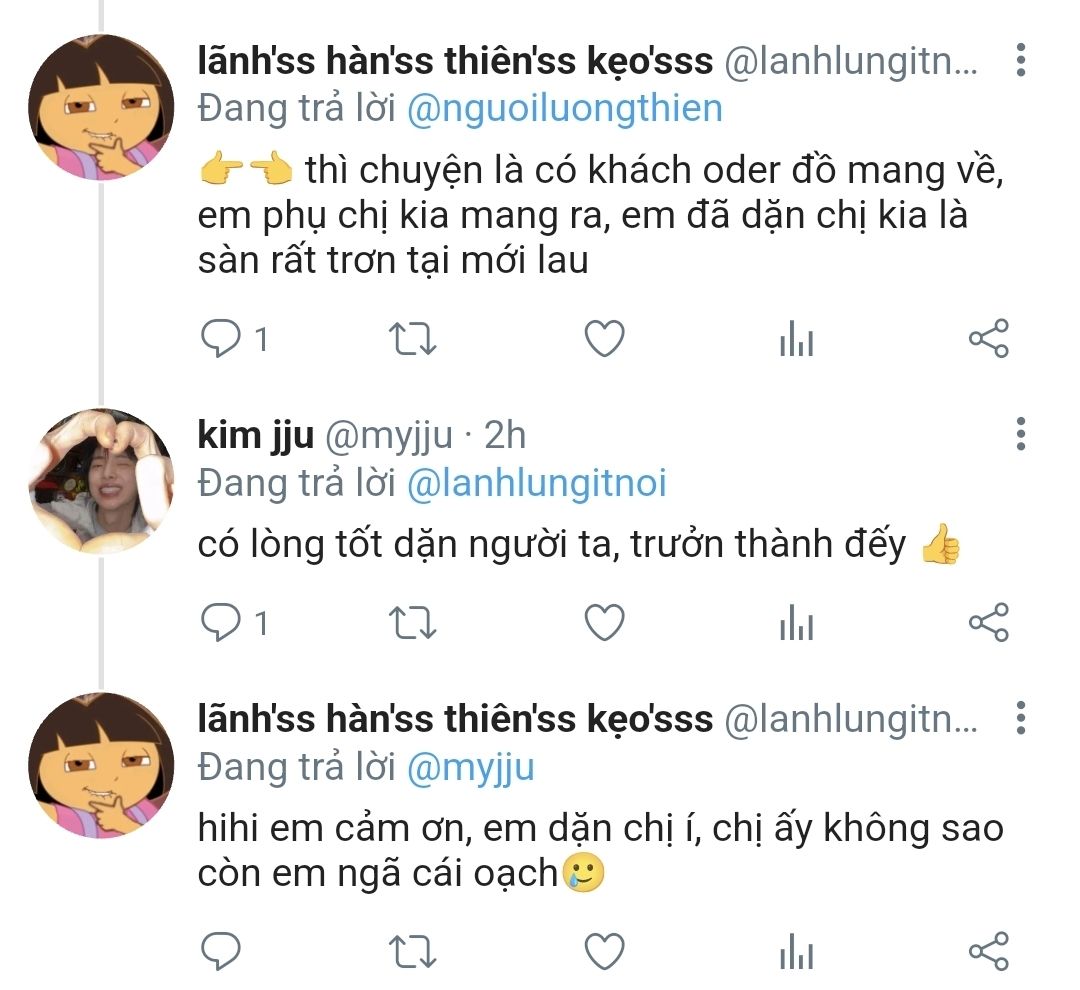Like the first tweet about sàn rất trơn
The width and height of the screenshot is (1080, 990).
604,340
